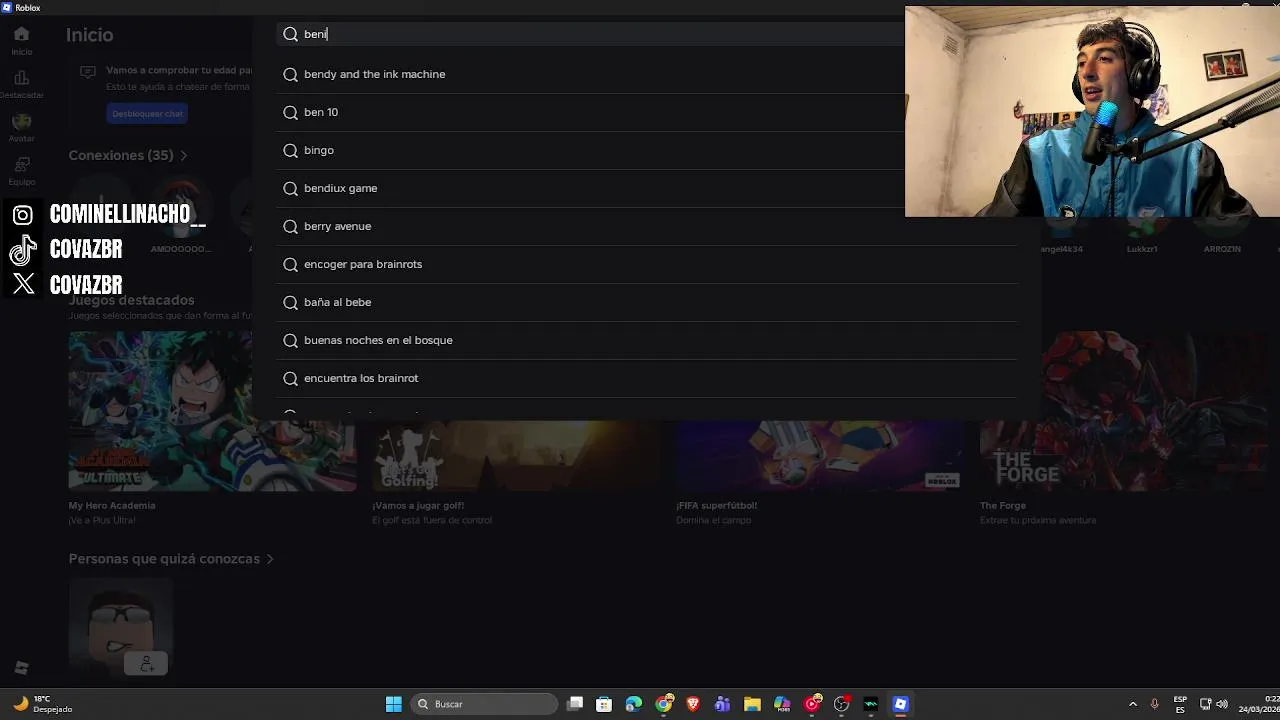Select suggestion 'ben 10'
The height and width of the screenshot is (720, 1280).
(x=647, y=112)
